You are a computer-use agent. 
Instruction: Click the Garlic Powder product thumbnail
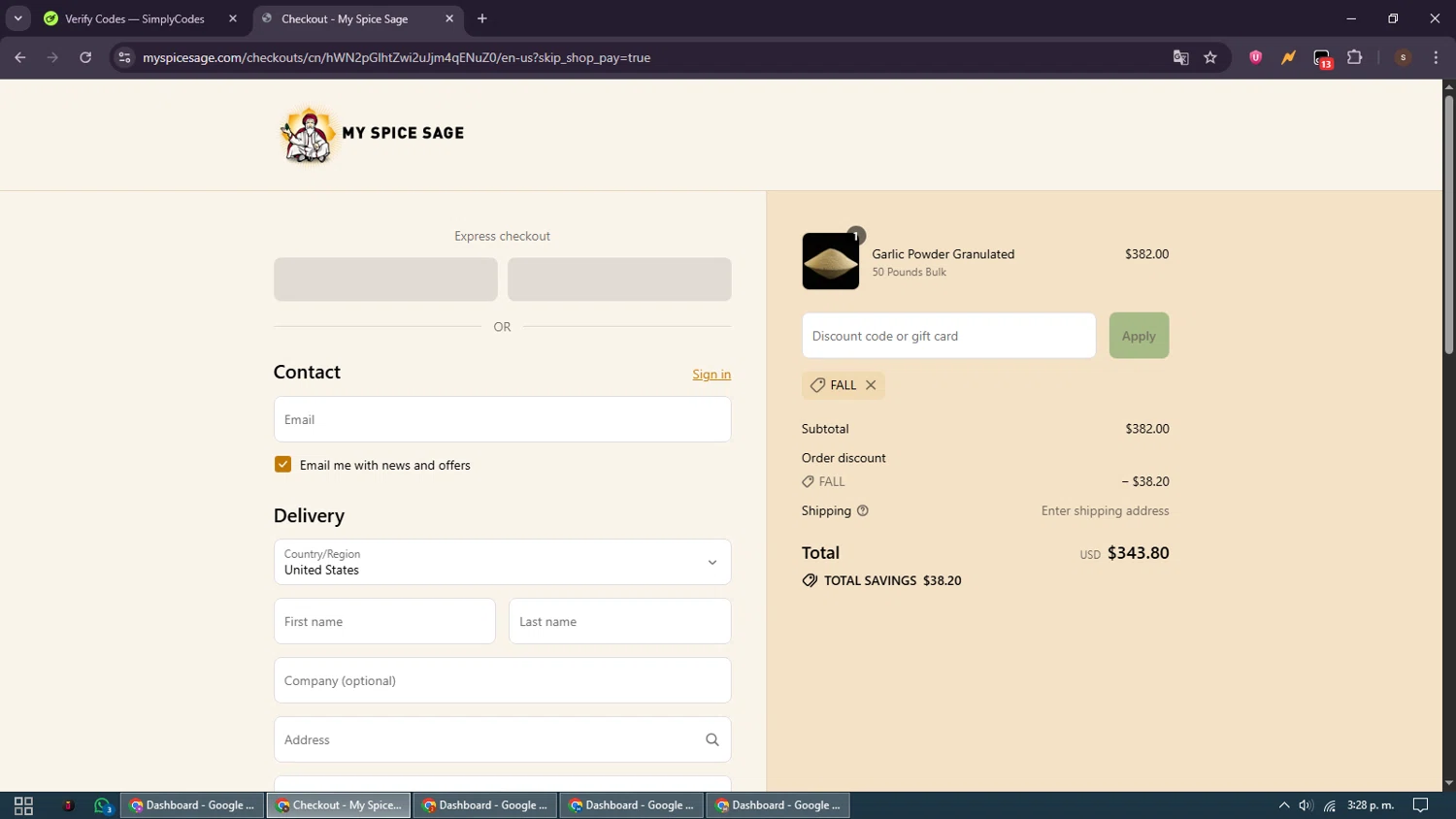pos(831,261)
